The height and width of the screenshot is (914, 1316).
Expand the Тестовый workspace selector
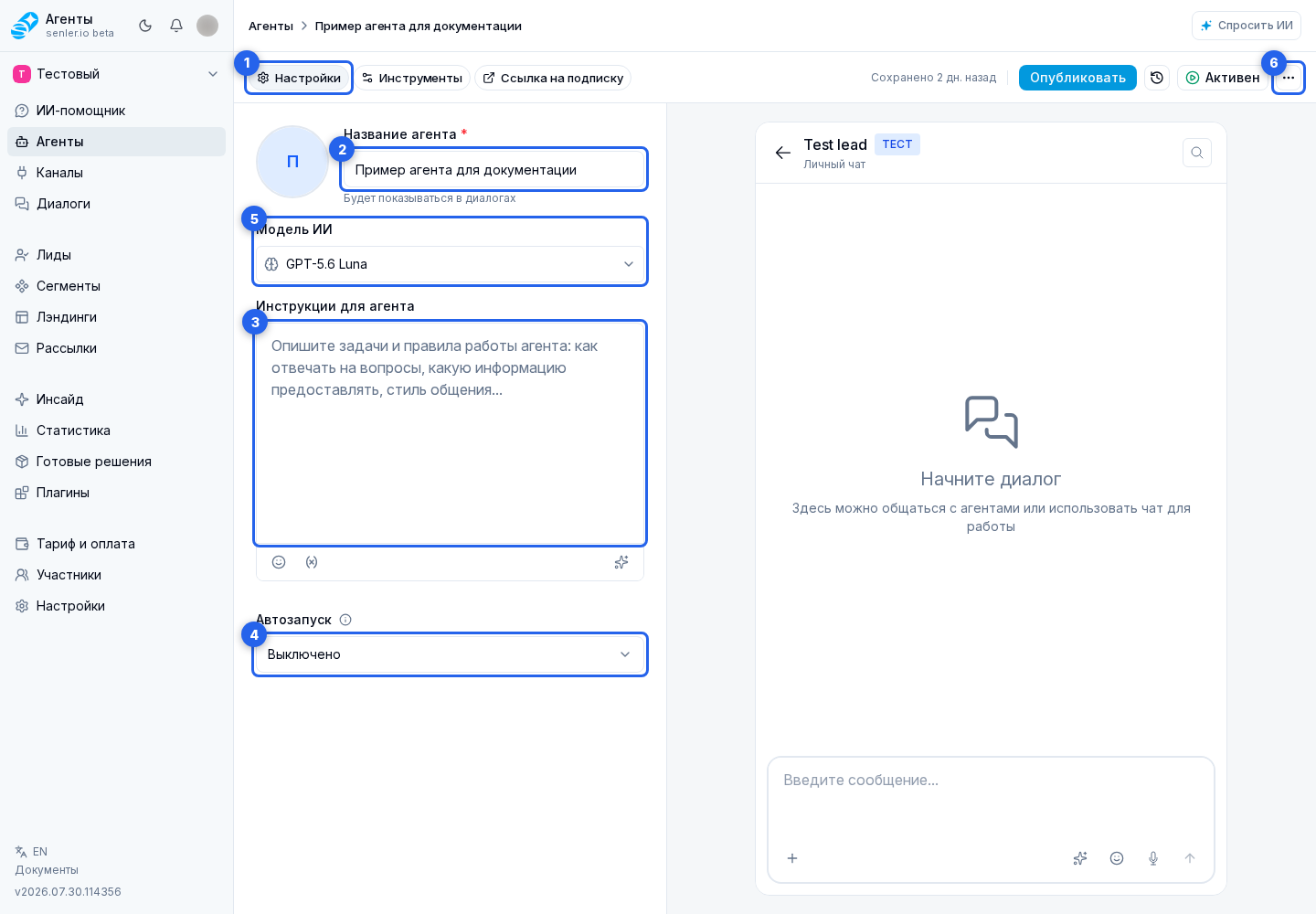point(116,74)
